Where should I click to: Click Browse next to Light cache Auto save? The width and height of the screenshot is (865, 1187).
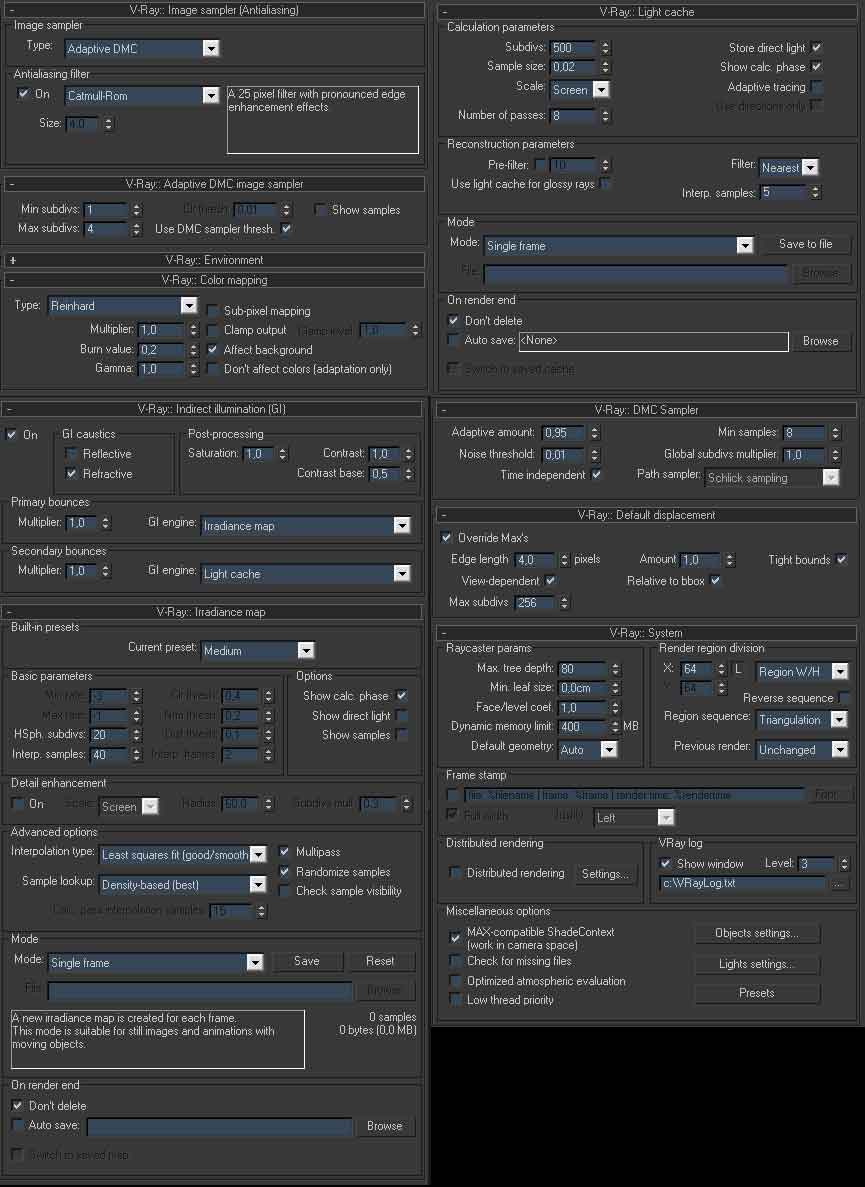point(820,341)
